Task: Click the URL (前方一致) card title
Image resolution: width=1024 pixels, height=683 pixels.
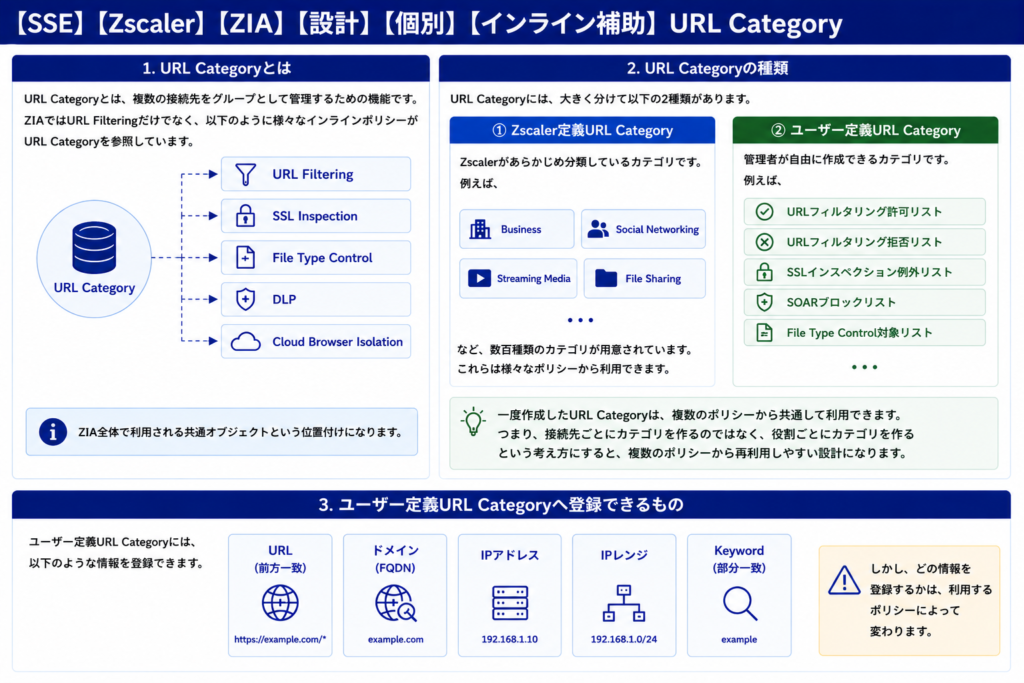Action: 280,559
